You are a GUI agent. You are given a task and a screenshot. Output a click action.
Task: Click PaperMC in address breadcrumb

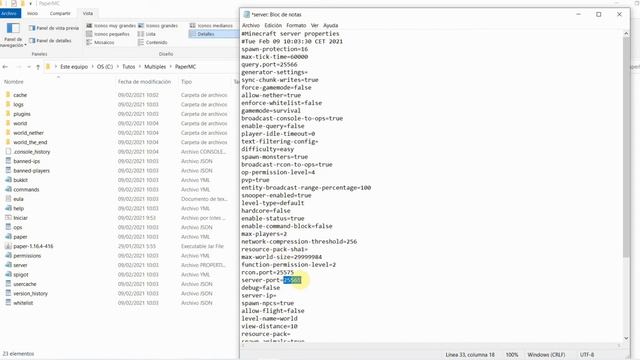click(185, 67)
